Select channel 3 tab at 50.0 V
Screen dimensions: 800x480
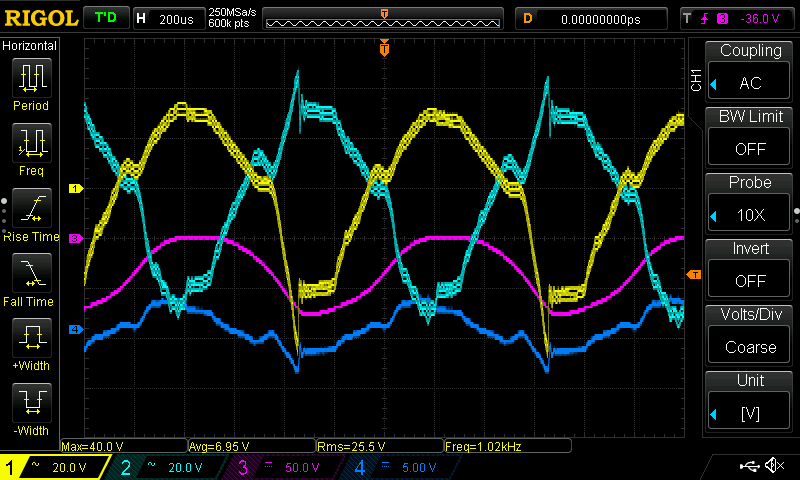pyautogui.click(x=287, y=467)
